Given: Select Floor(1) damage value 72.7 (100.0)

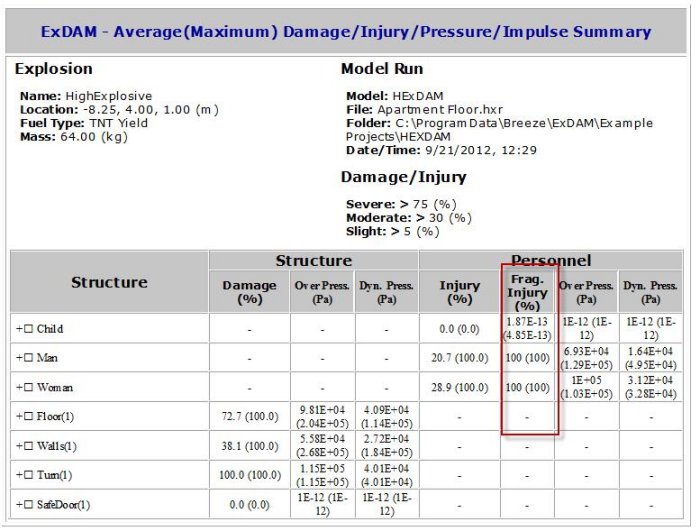Looking at the screenshot, I should pos(249,416).
